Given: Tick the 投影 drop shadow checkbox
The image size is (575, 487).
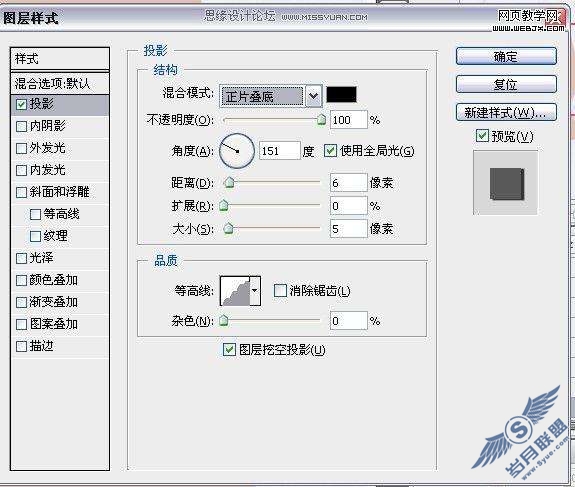Looking at the screenshot, I should [21, 105].
